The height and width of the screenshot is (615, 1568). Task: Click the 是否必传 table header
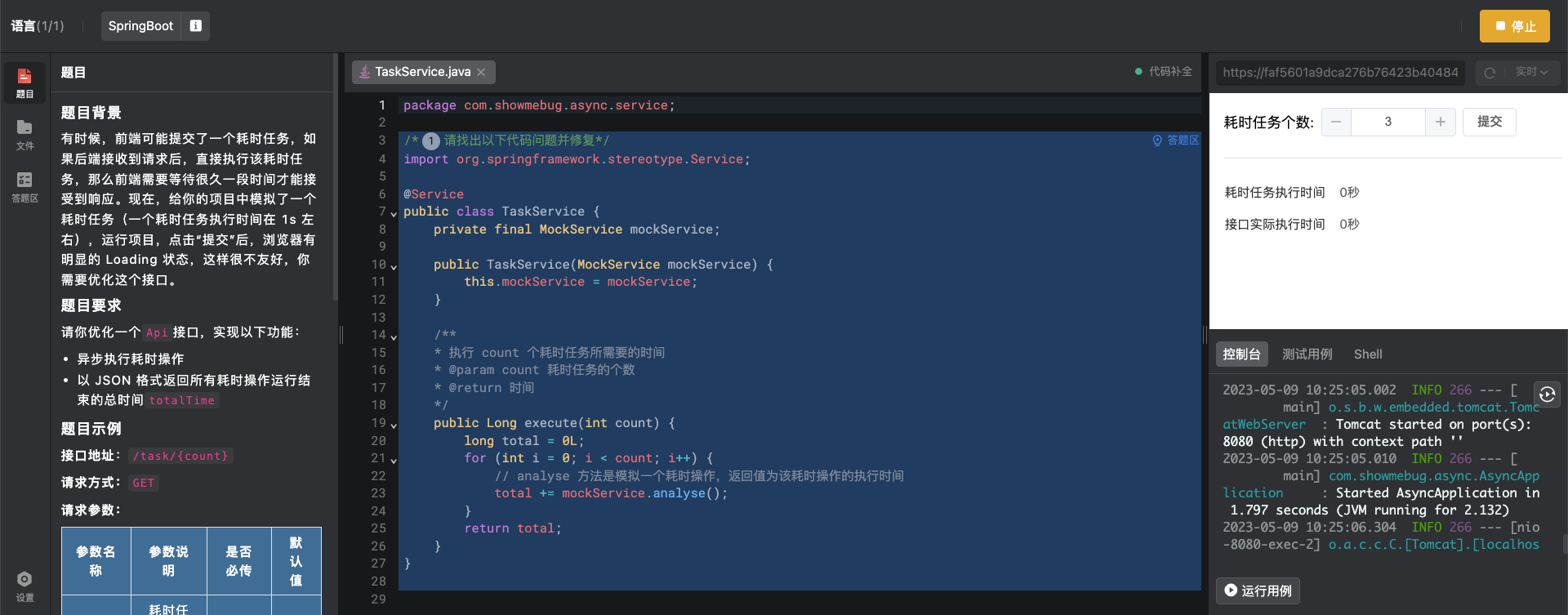239,561
